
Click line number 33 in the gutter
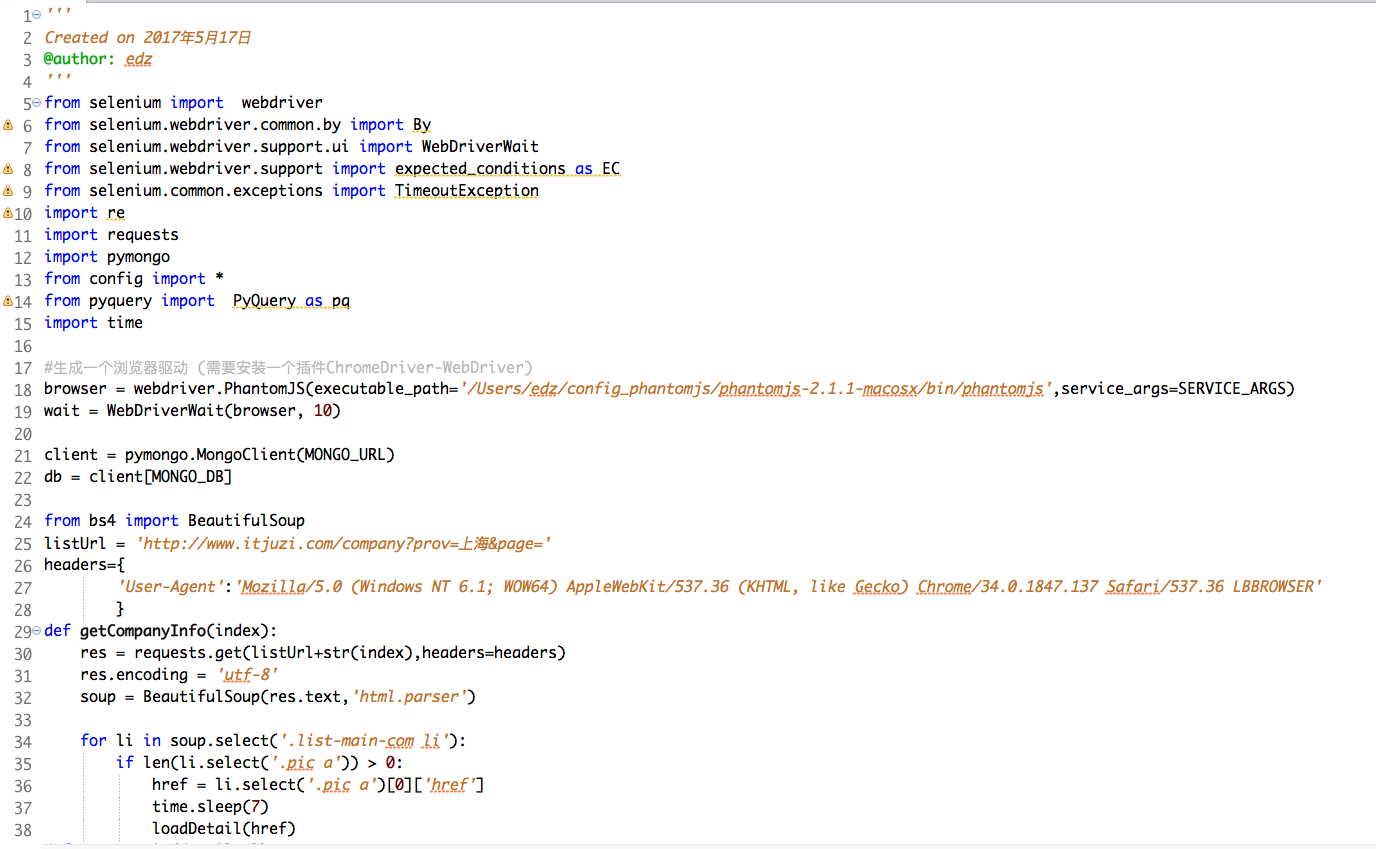23,719
